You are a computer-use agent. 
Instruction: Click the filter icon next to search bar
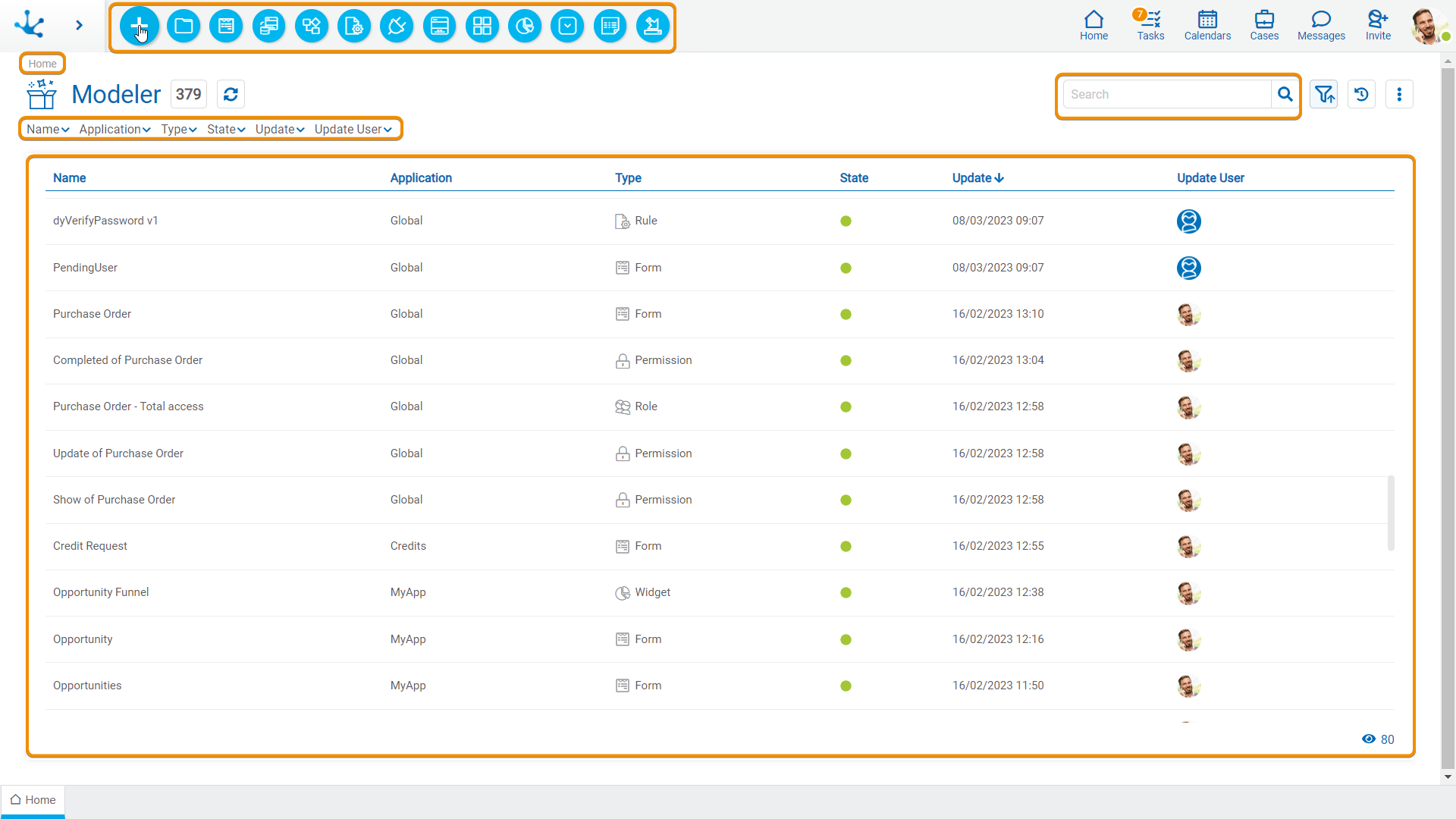coord(1324,94)
